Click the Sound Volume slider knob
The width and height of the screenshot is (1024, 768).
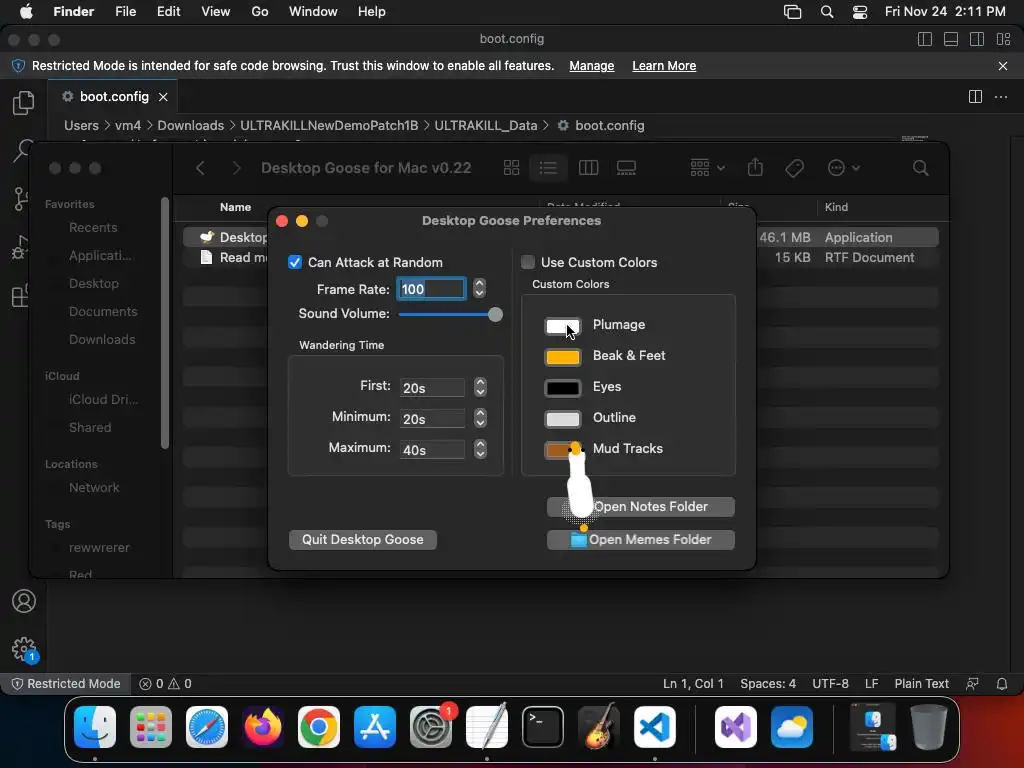[495, 315]
